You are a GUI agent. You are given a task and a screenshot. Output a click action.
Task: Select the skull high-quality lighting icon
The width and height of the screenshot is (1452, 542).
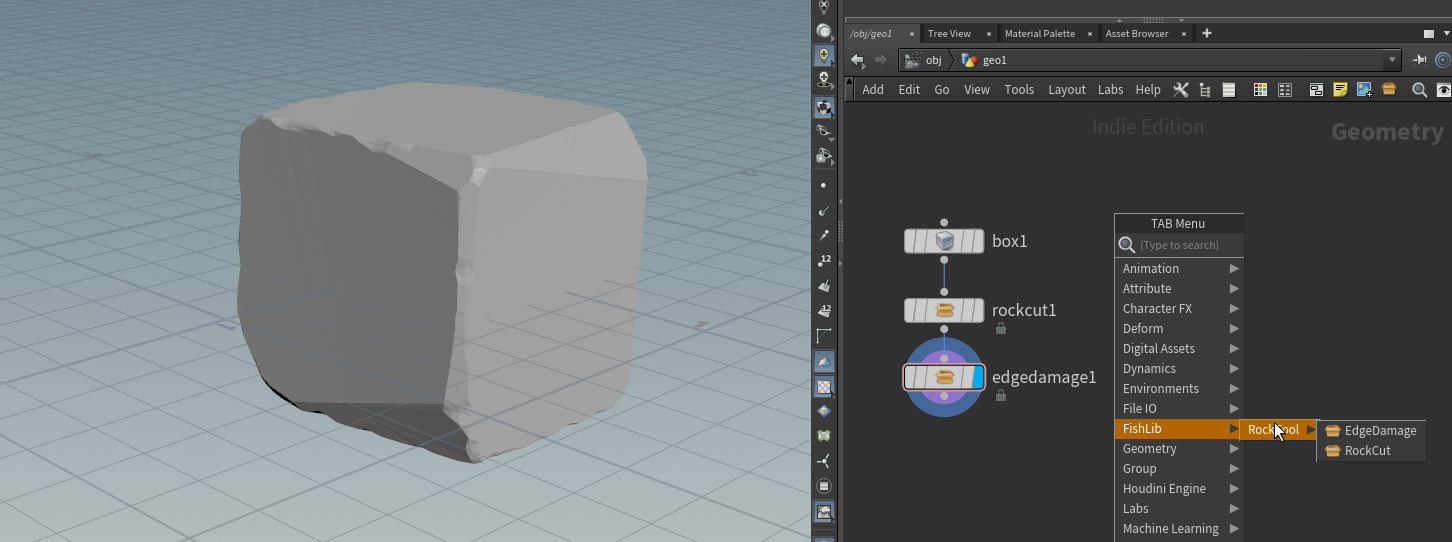824,79
